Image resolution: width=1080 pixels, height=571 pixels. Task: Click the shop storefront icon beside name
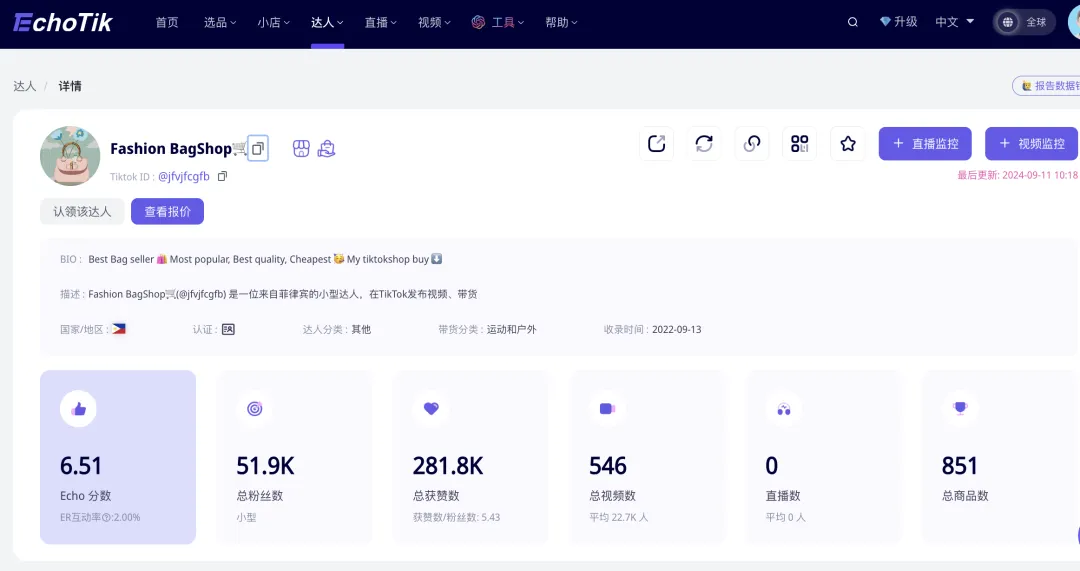pos(301,148)
